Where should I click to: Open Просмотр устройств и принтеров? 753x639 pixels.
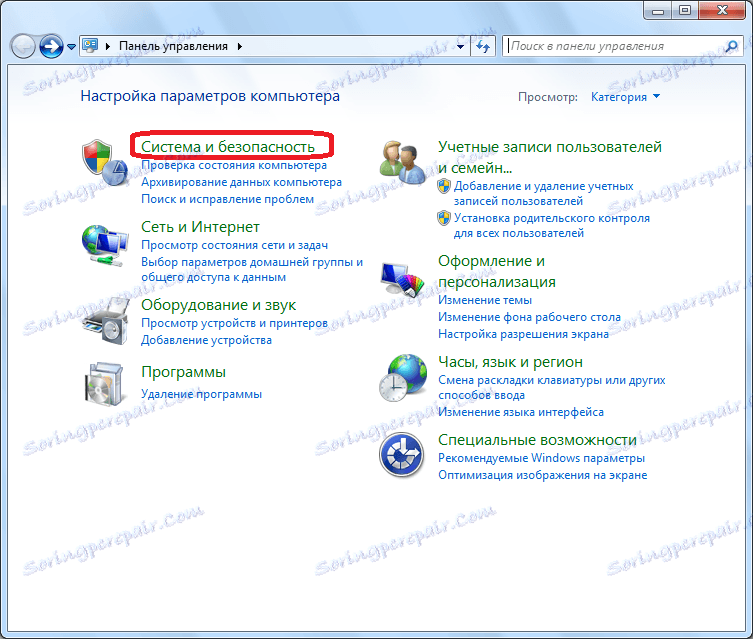tap(234, 323)
